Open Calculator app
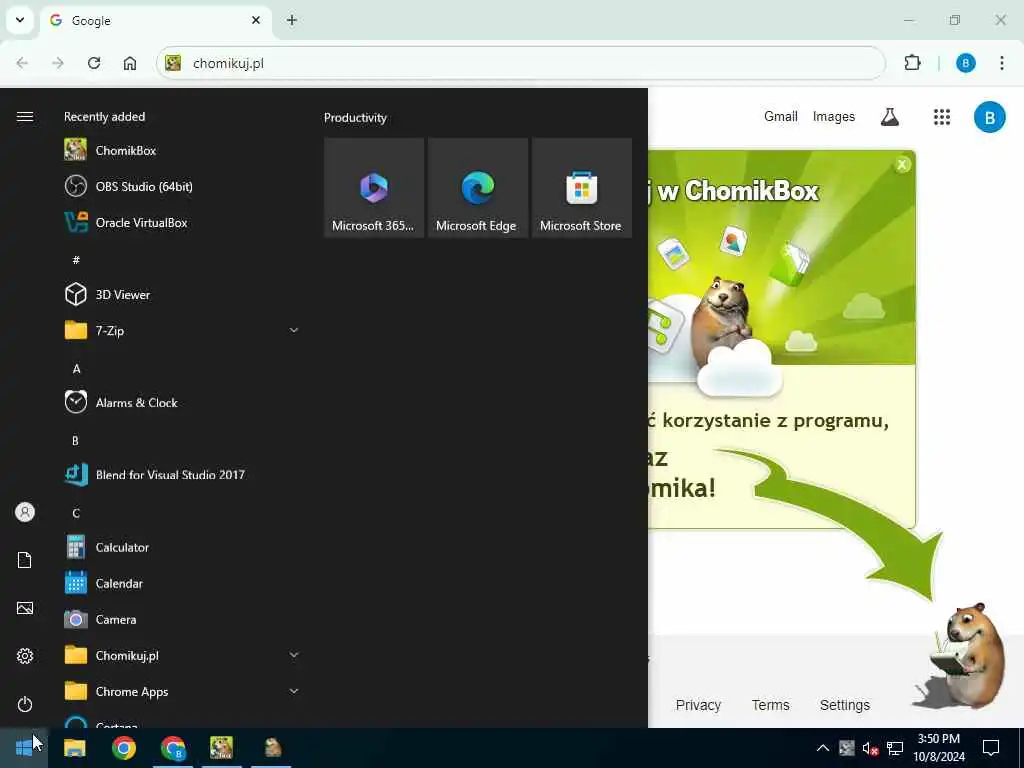 [181, 547]
